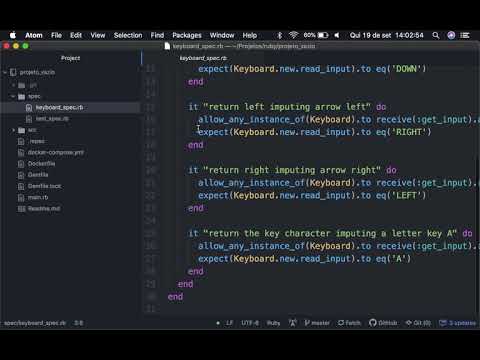Click the antenna icon in status bar
Screen dimensions: 480x360
click(293, 323)
